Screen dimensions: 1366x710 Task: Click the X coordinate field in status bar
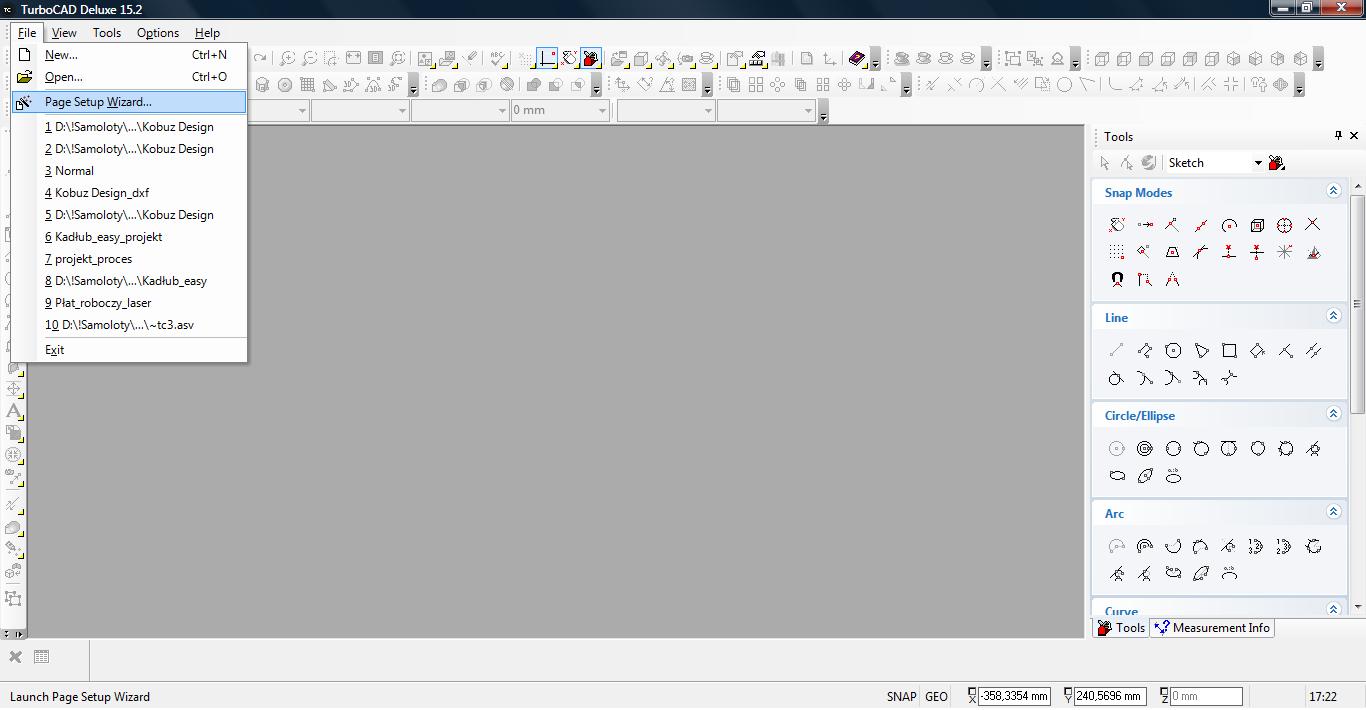1014,696
